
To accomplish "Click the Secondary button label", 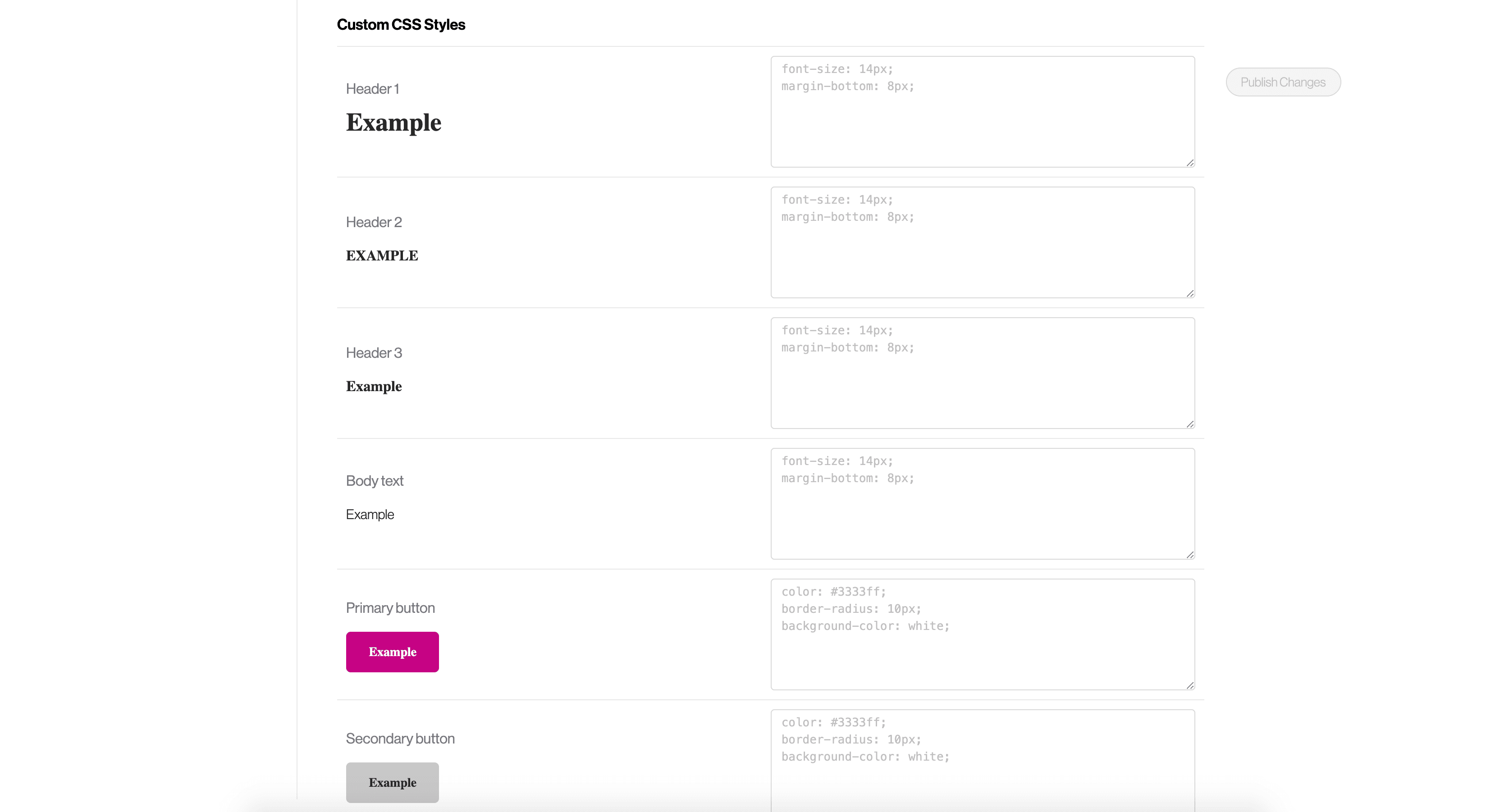I will coord(399,738).
